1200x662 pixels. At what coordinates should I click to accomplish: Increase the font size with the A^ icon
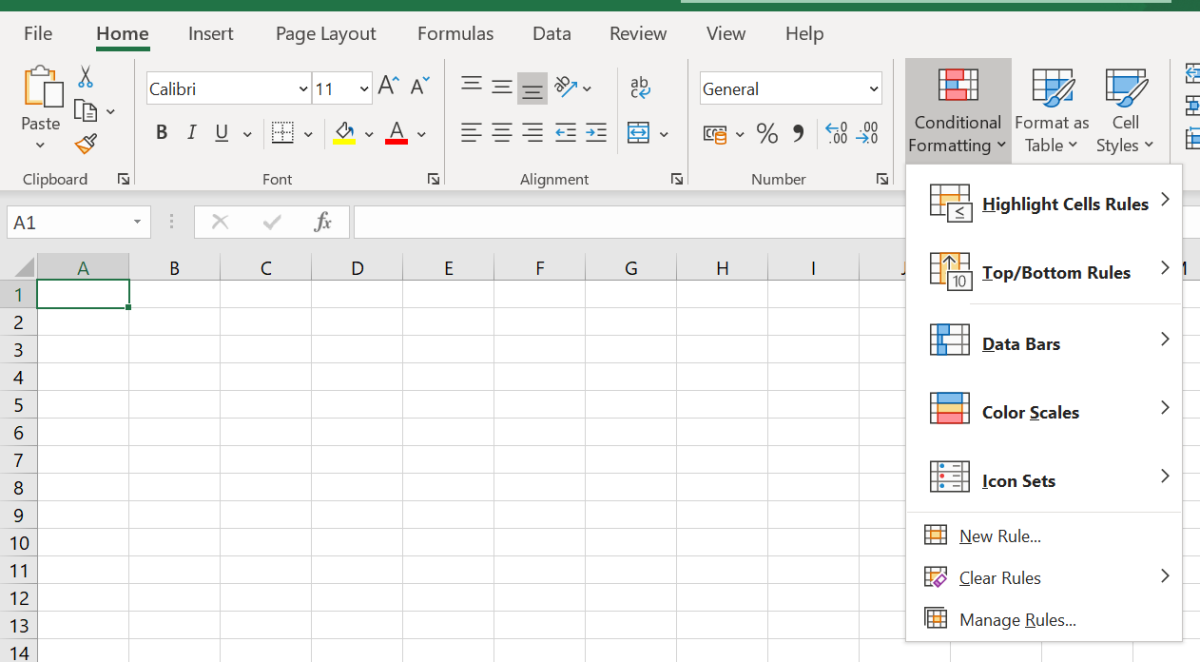387,85
